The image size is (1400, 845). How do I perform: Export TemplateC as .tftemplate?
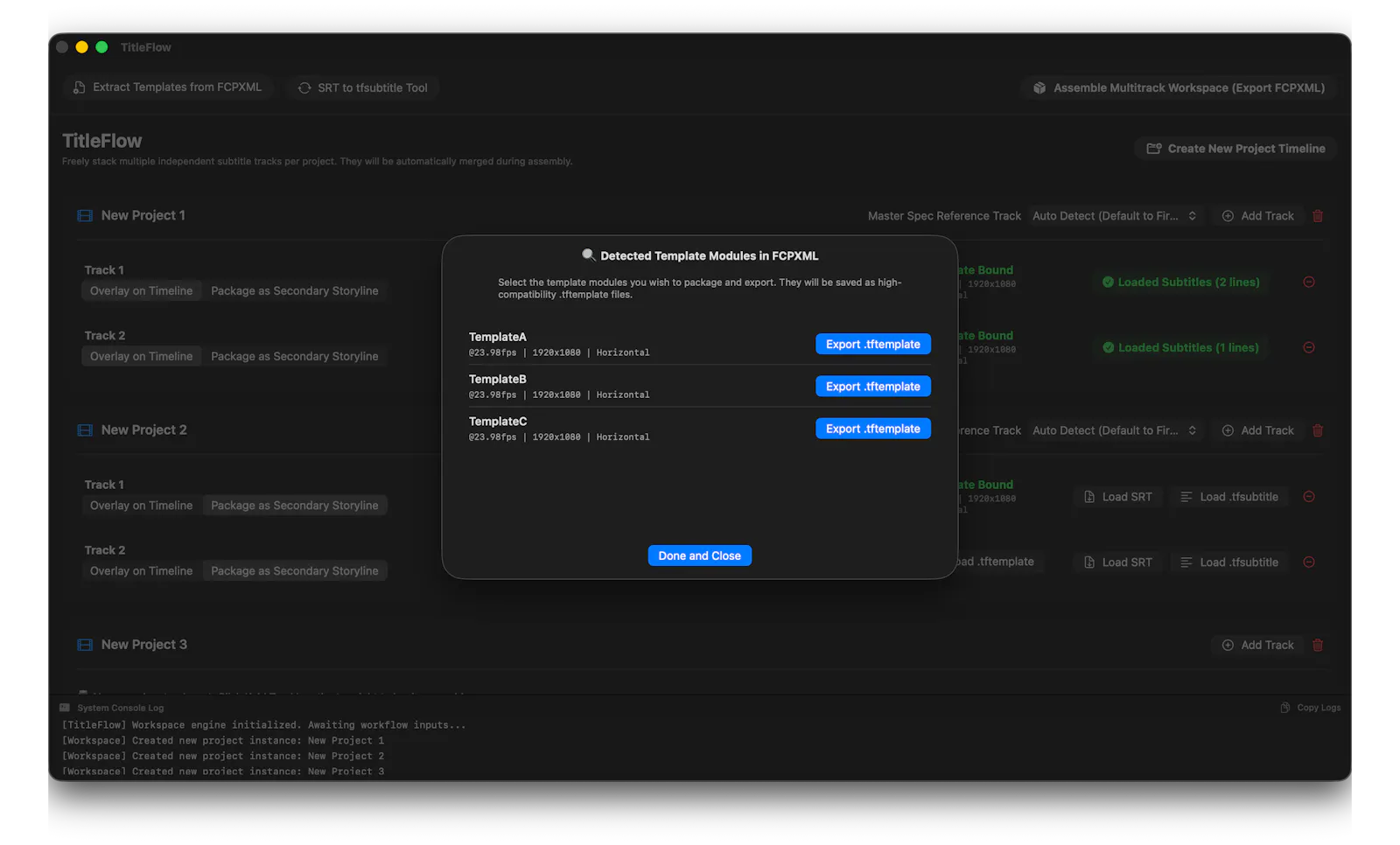point(872,428)
